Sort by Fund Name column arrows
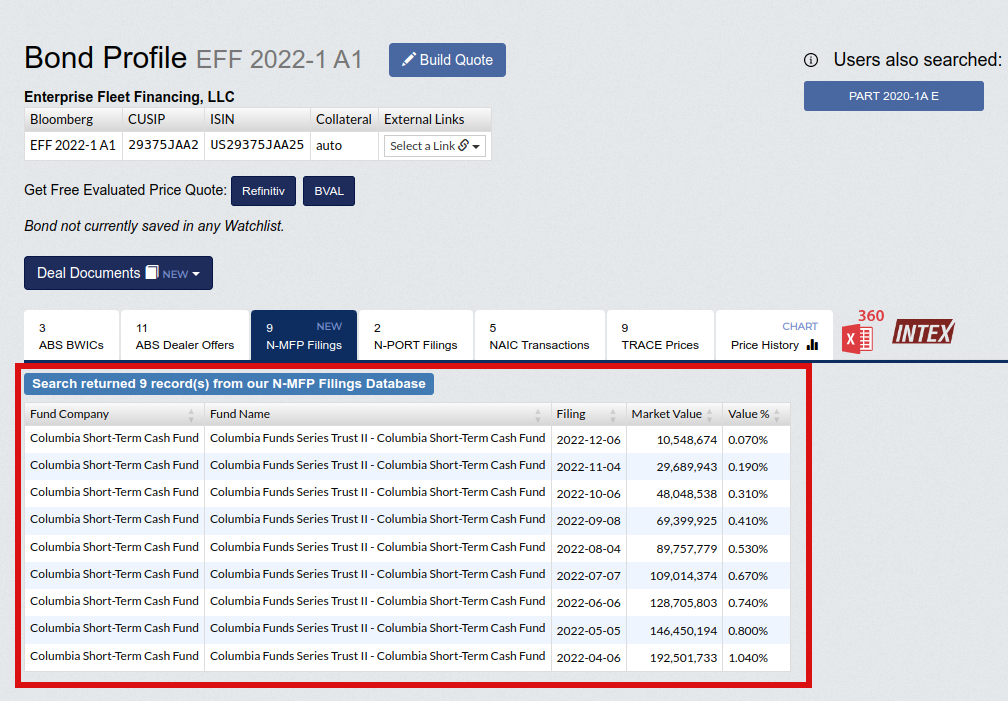The width and height of the screenshot is (1008, 701). point(541,414)
